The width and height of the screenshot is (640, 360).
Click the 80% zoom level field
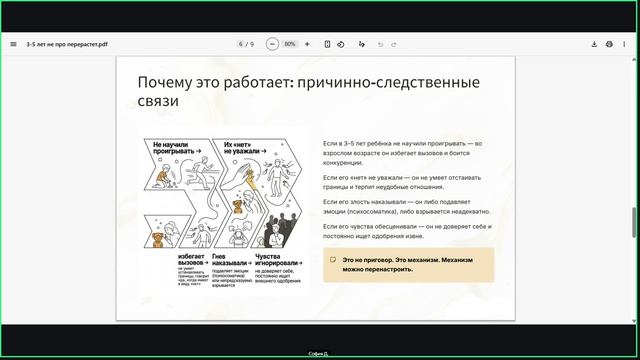tap(290, 44)
